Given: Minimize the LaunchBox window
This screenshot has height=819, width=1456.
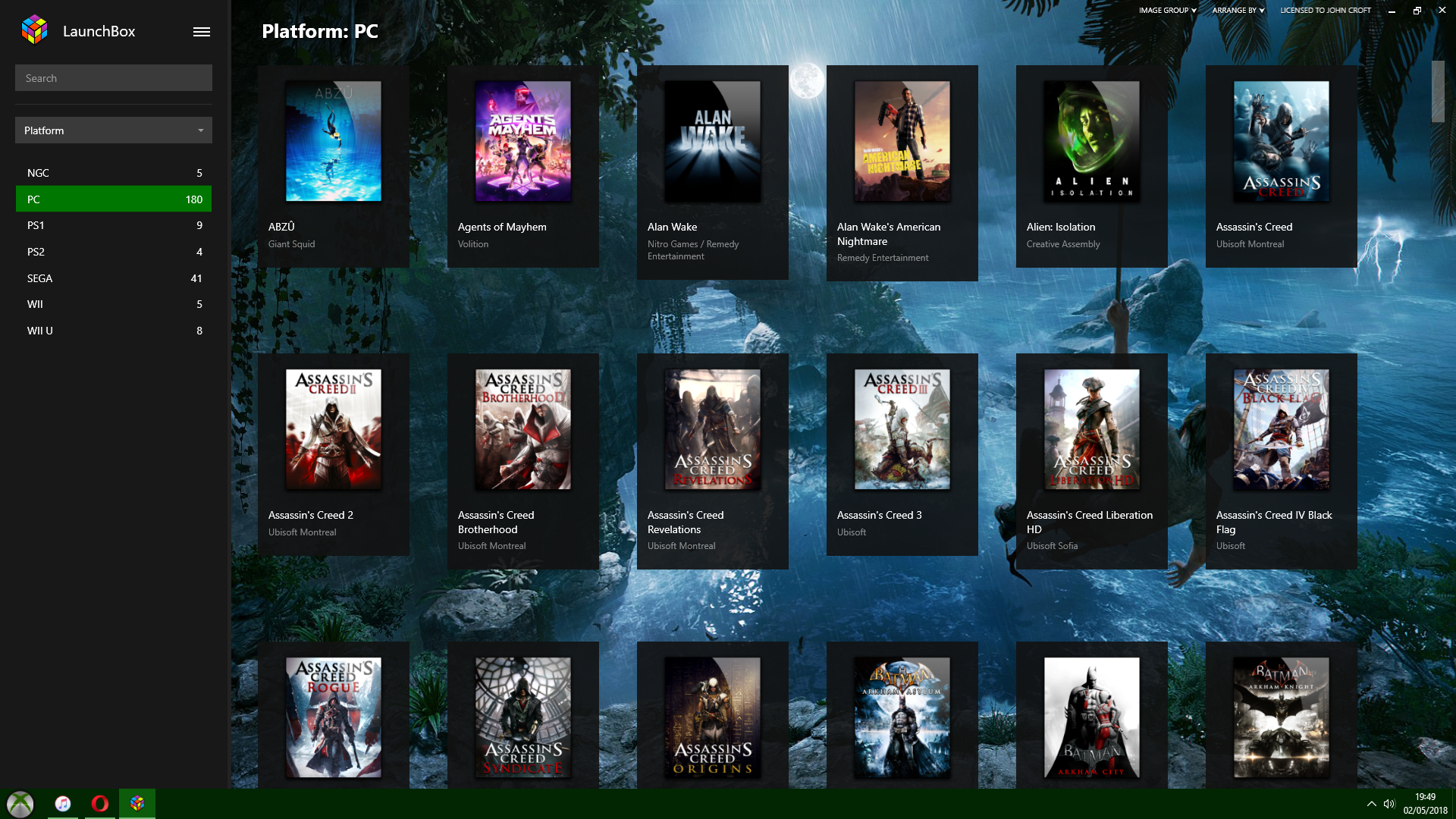Looking at the screenshot, I should click(x=1392, y=11).
